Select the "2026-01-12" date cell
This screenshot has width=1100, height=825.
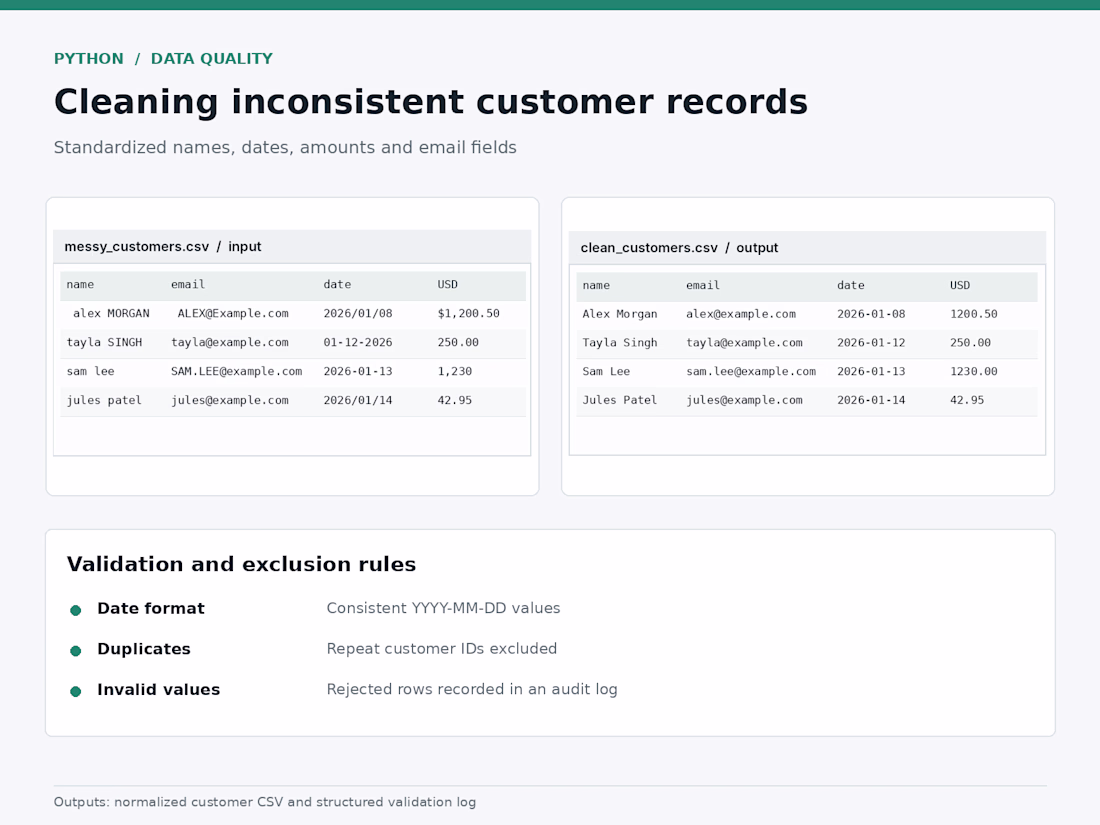[871, 342]
